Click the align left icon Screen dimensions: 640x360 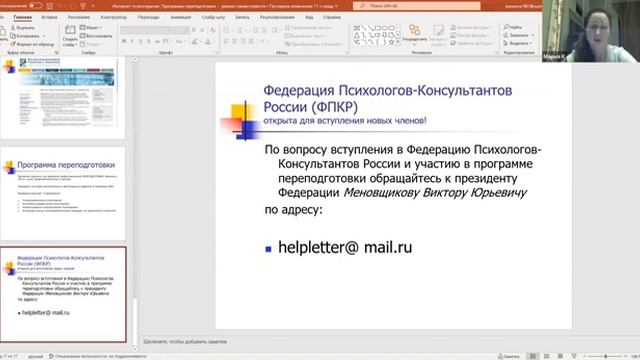[226, 41]
